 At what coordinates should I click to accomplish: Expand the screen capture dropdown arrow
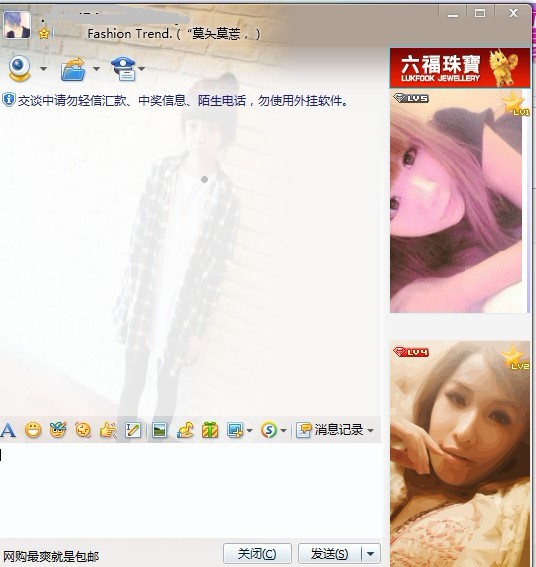tap(249, 431)
